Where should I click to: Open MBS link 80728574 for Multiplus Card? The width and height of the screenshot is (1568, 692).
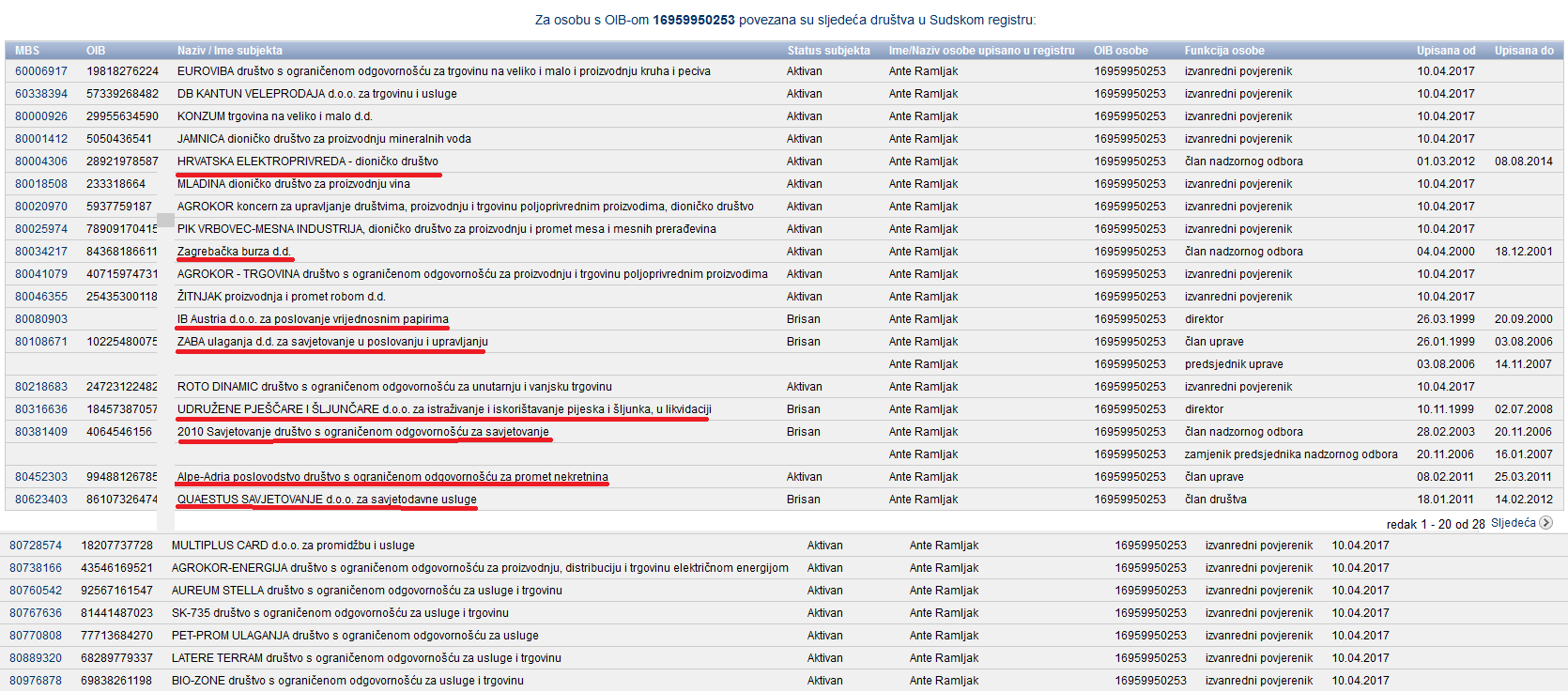[x=36, y=546]
